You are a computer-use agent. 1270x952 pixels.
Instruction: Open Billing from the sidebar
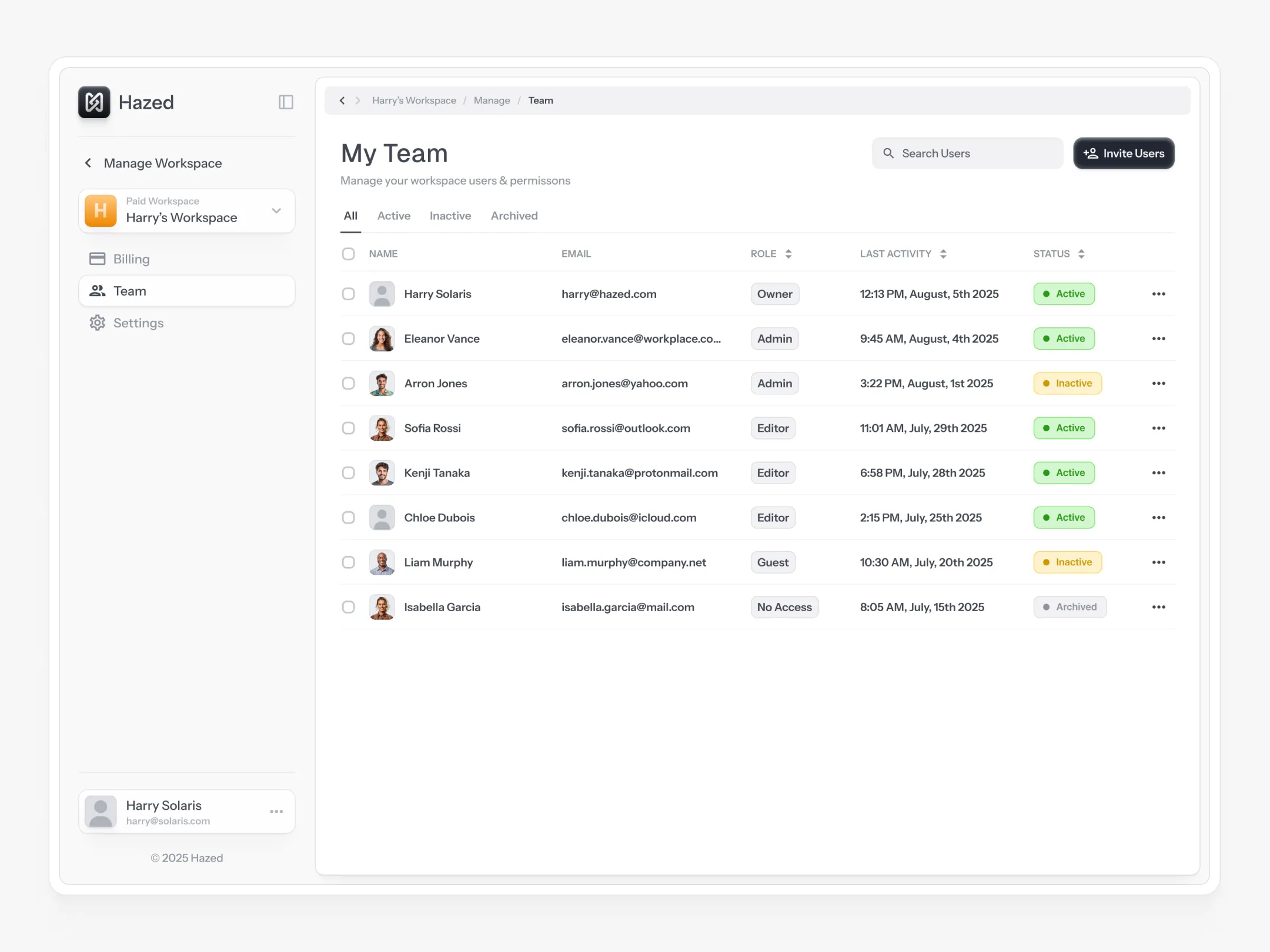(131, 259)
